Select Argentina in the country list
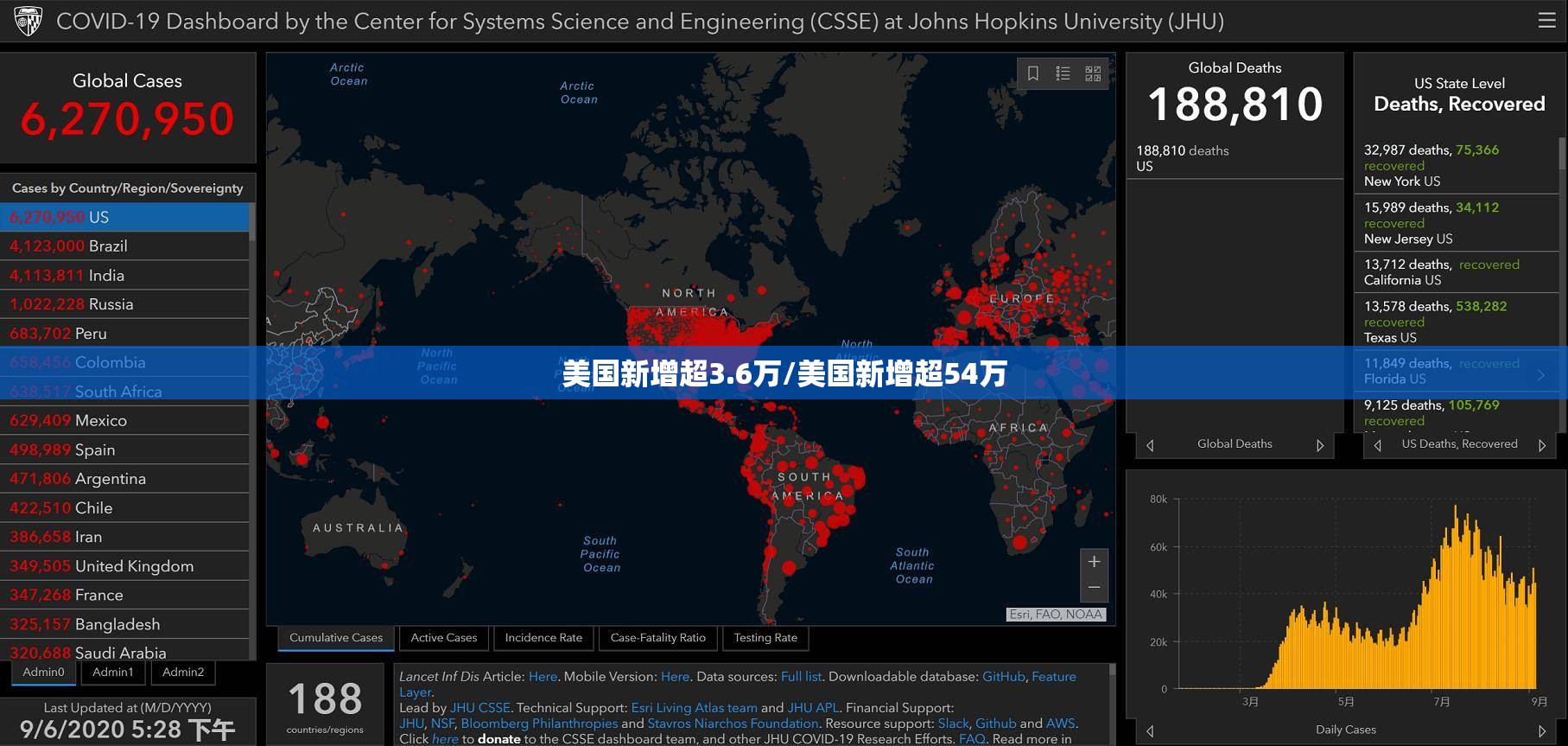 pyautogui.click(x=124, y=479)
